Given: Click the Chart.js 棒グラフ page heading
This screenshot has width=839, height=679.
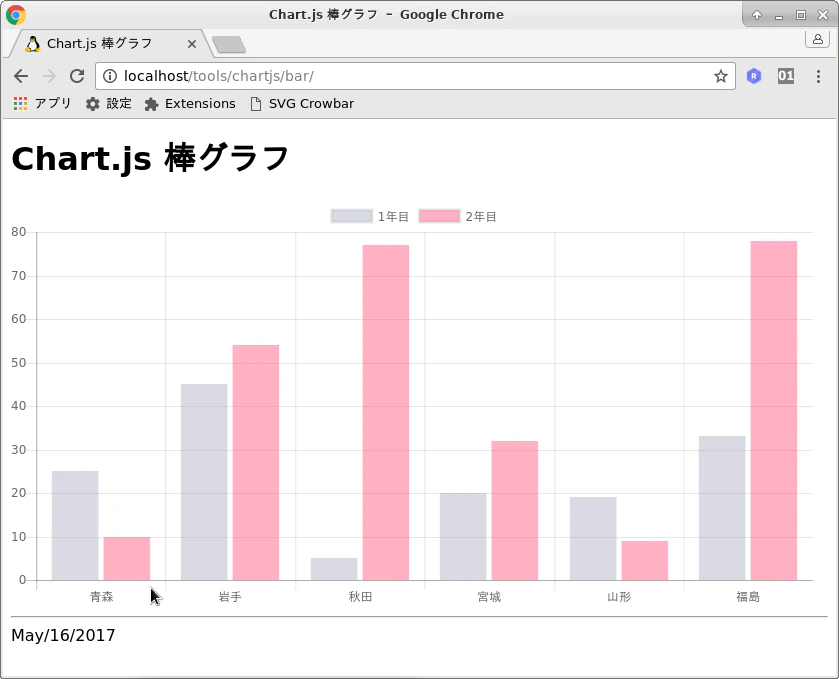Looking at the screenshot, I should coord(150,159).
